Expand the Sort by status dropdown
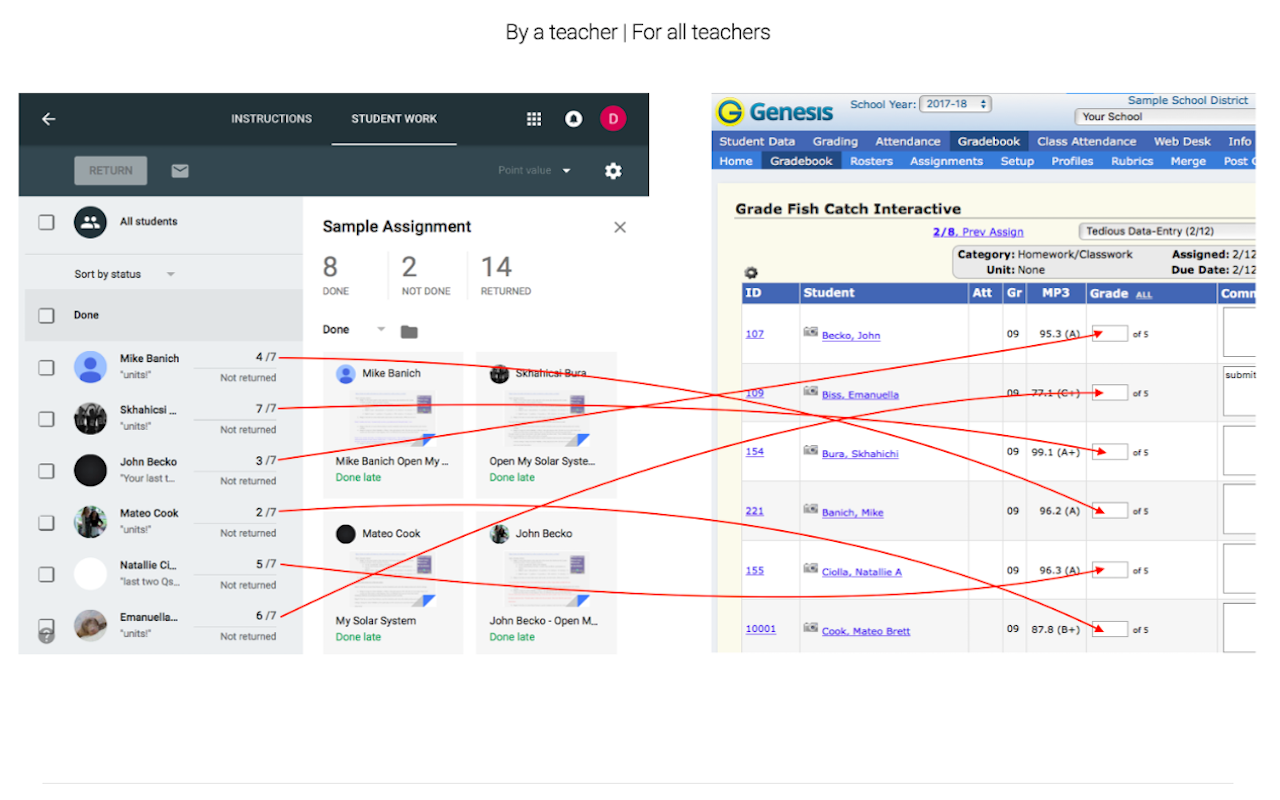Screen dimensions: 1280x800 [x=124, y=274]
